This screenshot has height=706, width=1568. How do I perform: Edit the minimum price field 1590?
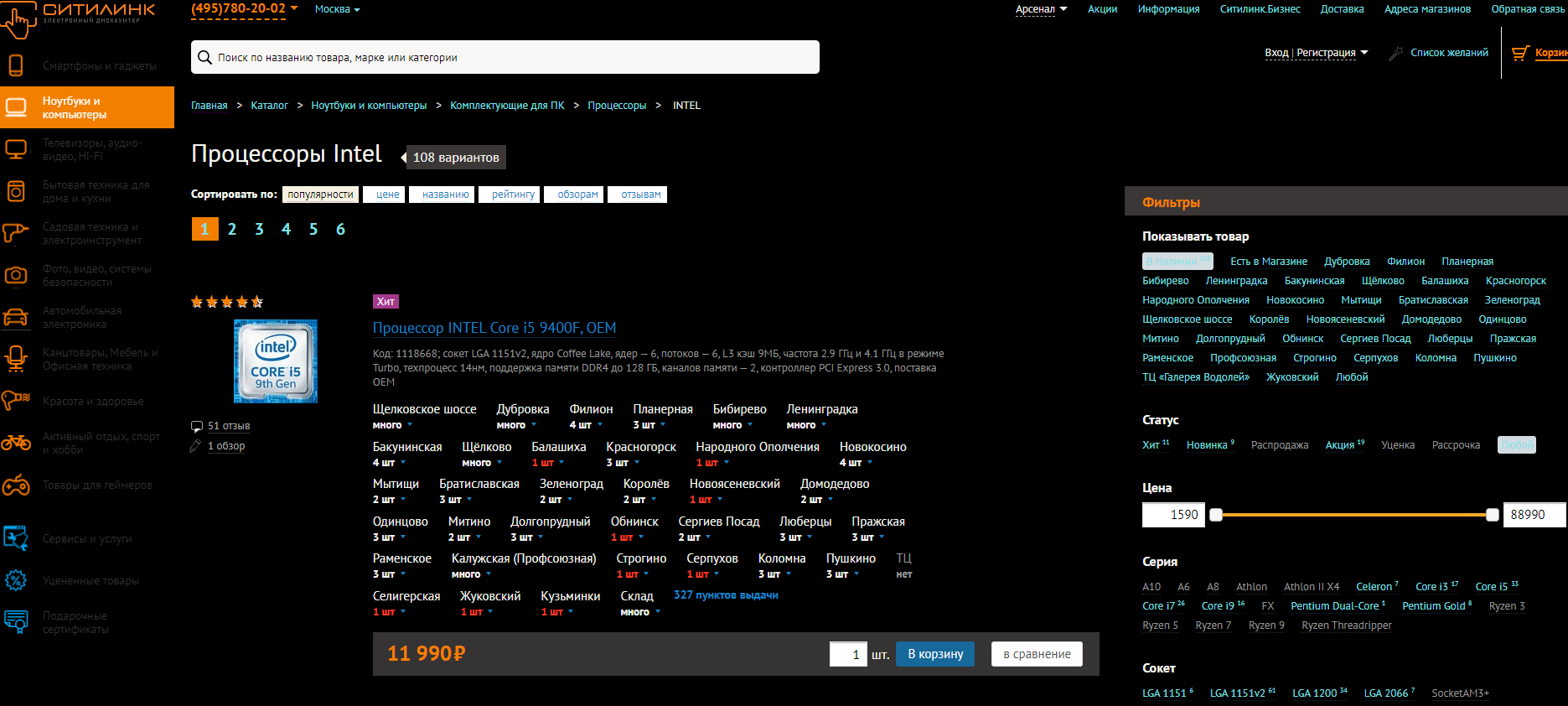[1173, 515]
